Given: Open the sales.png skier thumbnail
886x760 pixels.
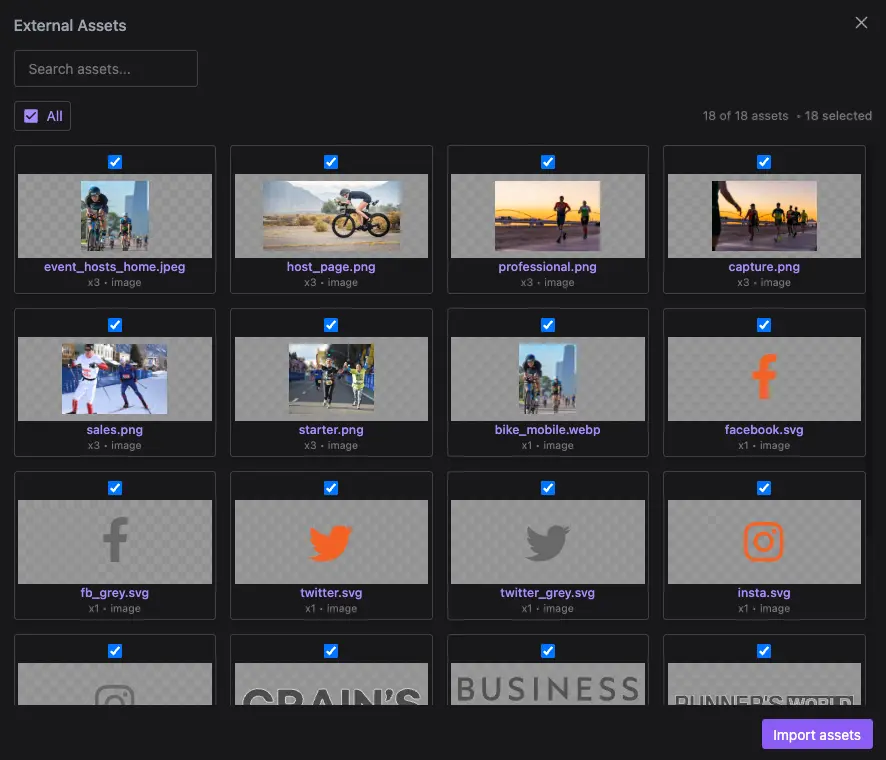Looking at the screenshot, I should point(115,379).
